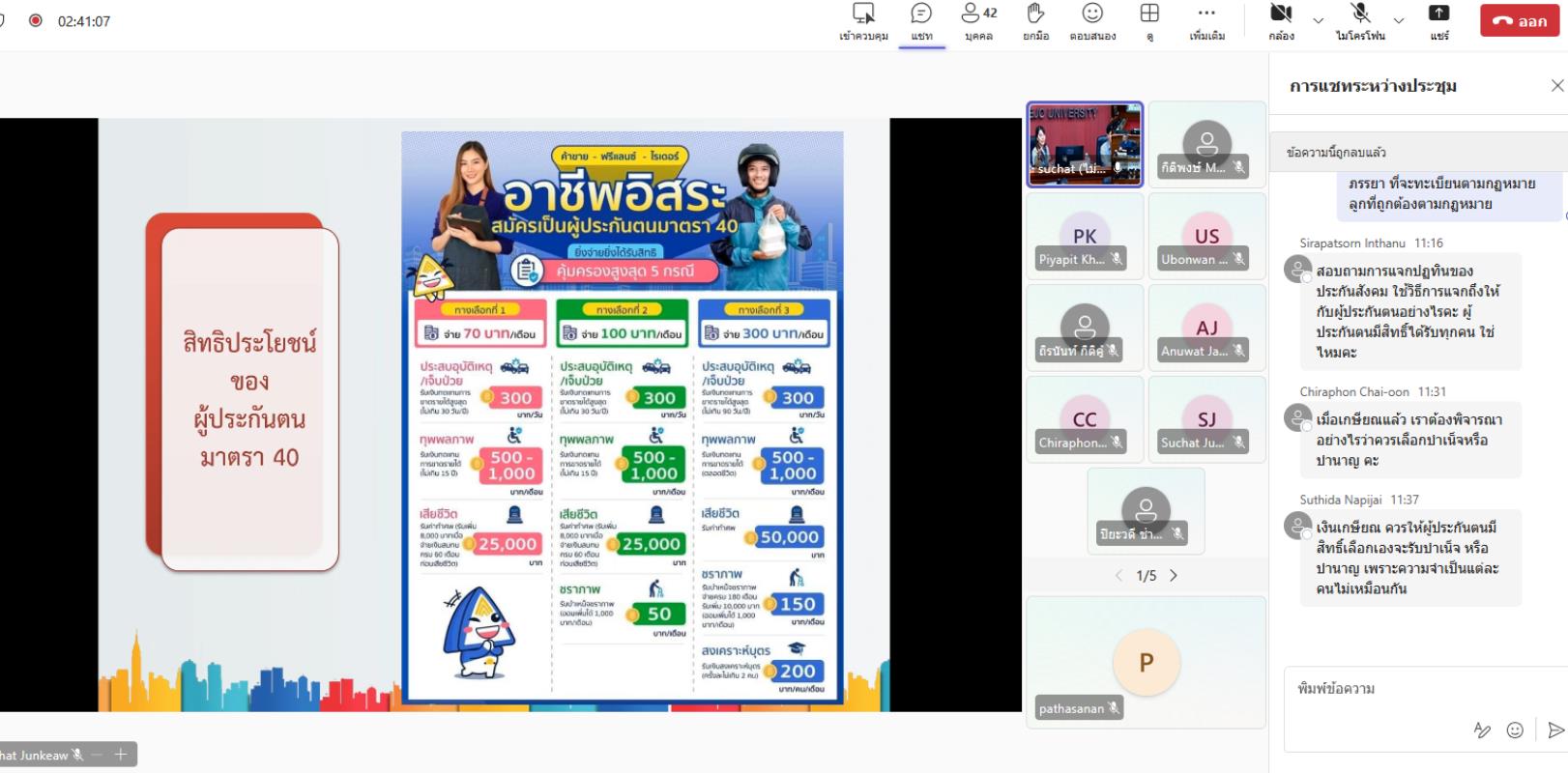Image resolution: width=1568 pixels, height=773 pixels.
Task: Expand camera options dropdown arrow
Action: 1318,20
